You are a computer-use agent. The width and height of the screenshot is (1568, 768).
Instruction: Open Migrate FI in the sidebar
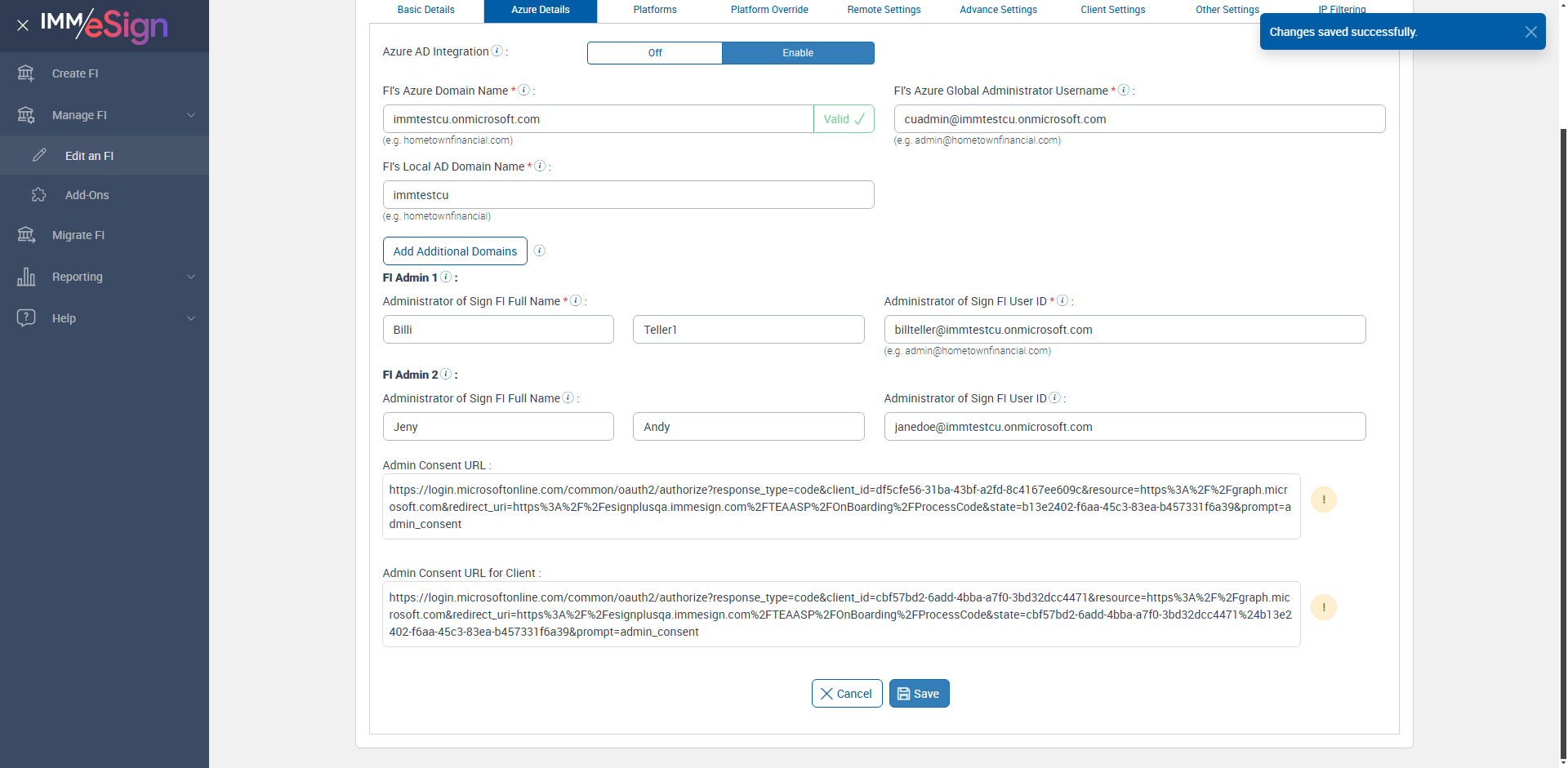tap(105, 235)
